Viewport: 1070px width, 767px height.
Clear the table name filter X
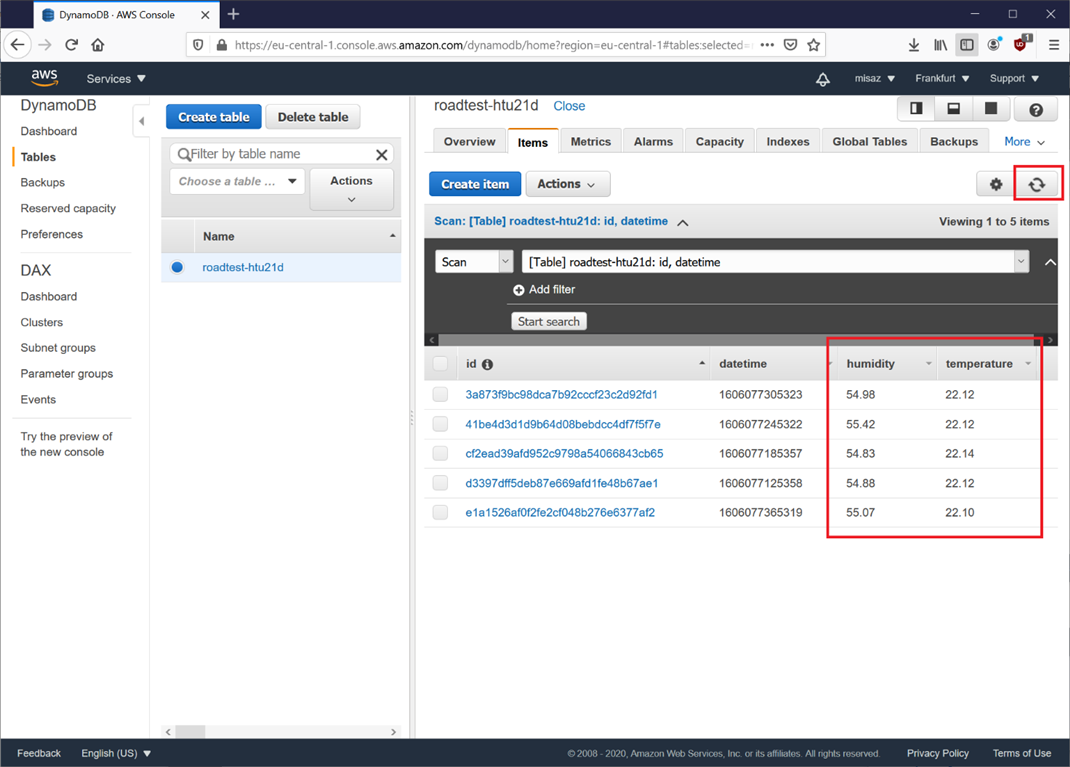381,154
